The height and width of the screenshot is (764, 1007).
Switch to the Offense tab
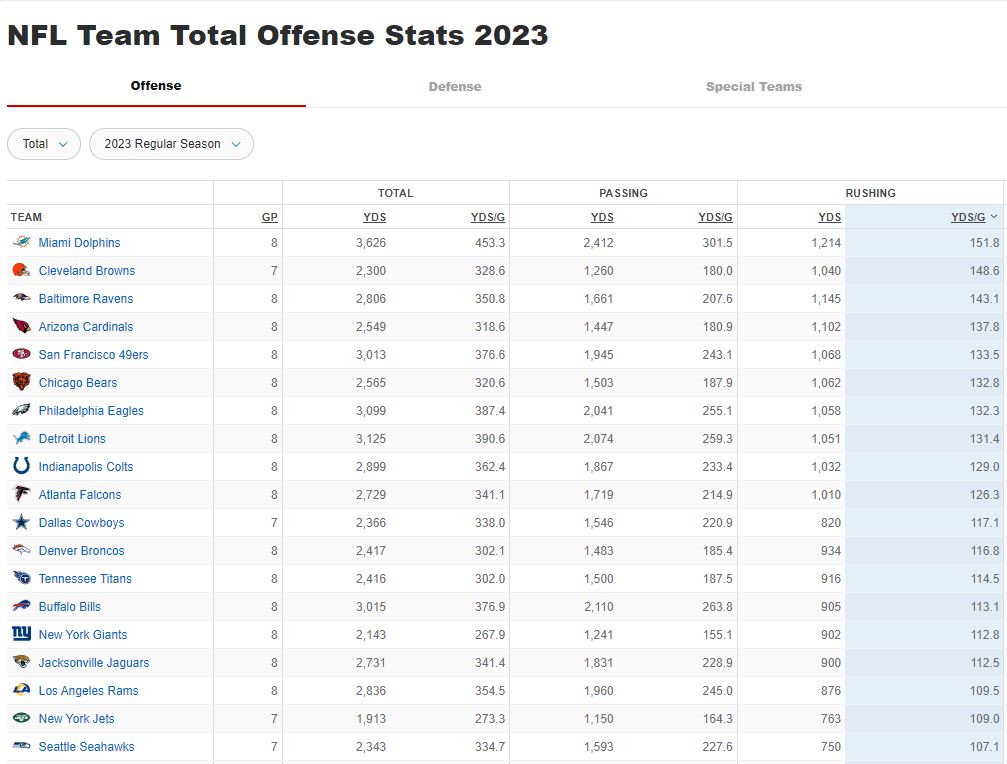coord(156,86)
